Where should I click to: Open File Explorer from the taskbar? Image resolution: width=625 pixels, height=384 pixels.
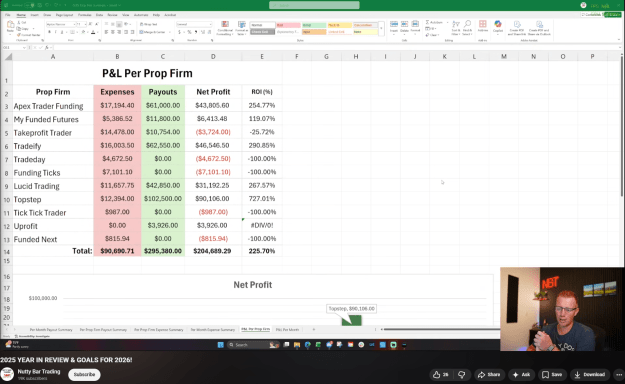297,345
